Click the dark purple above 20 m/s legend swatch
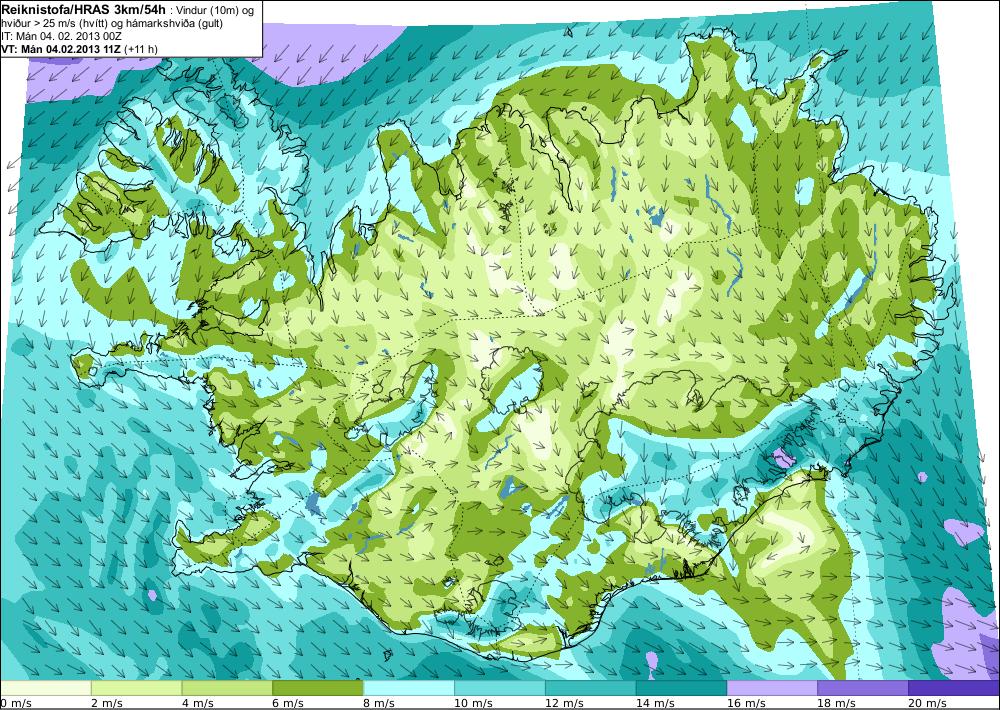 954,688
